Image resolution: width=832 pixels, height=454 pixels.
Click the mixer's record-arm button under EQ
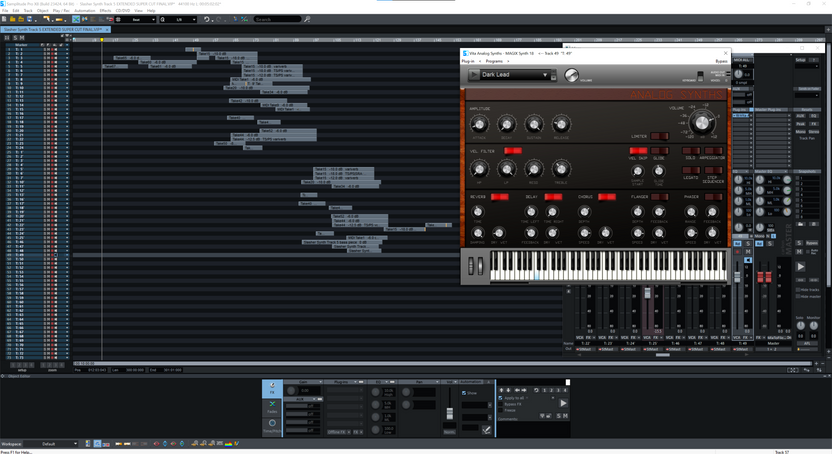[738, 252]
